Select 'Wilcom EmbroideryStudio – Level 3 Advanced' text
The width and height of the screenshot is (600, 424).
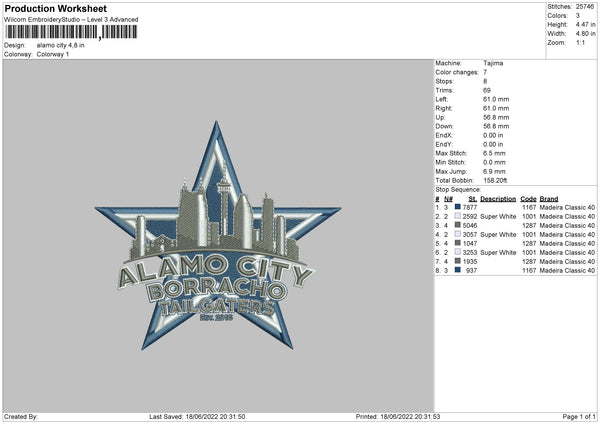[71, 20]
